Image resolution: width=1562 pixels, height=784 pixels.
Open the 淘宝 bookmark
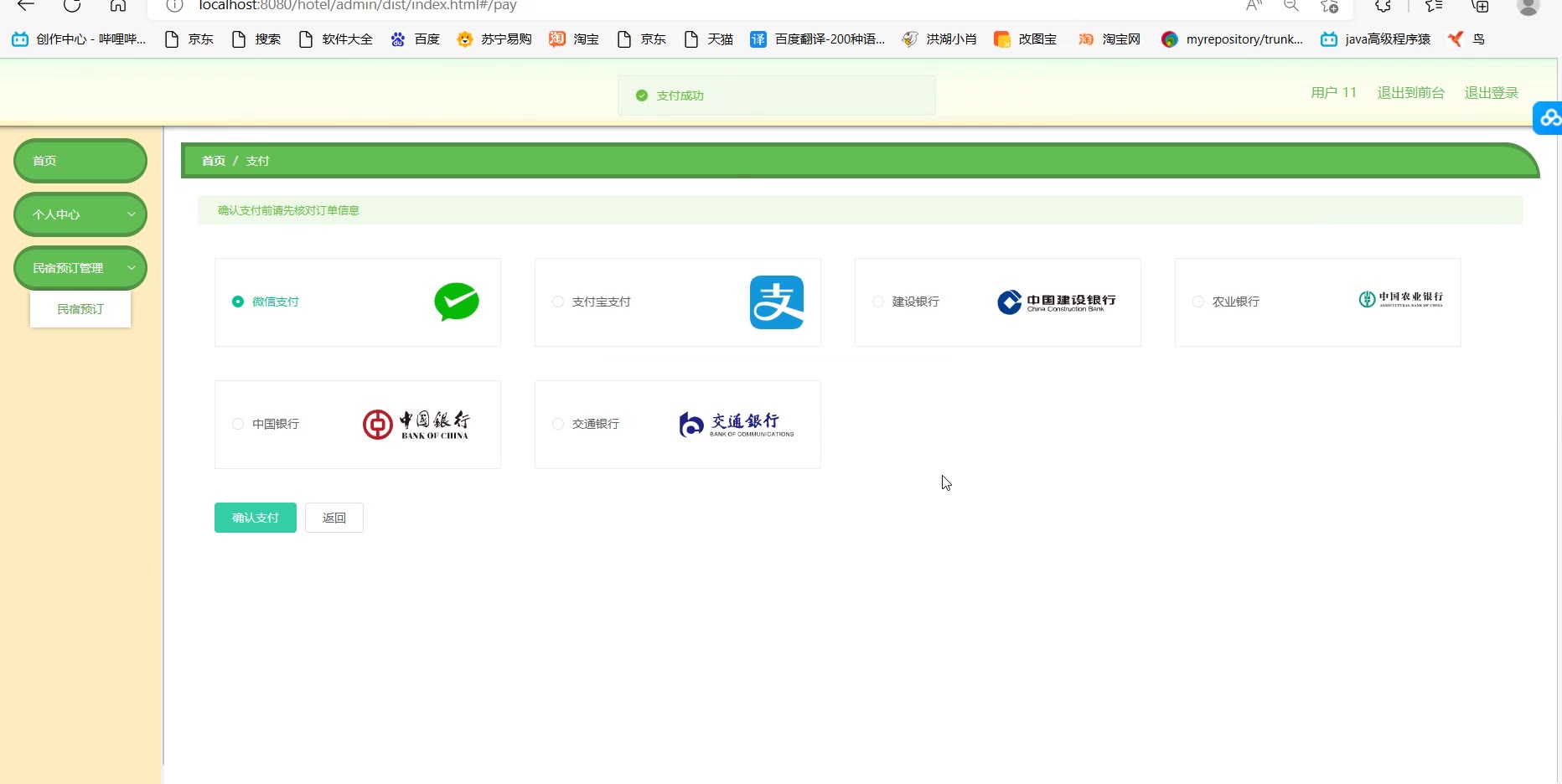[574, 39]
